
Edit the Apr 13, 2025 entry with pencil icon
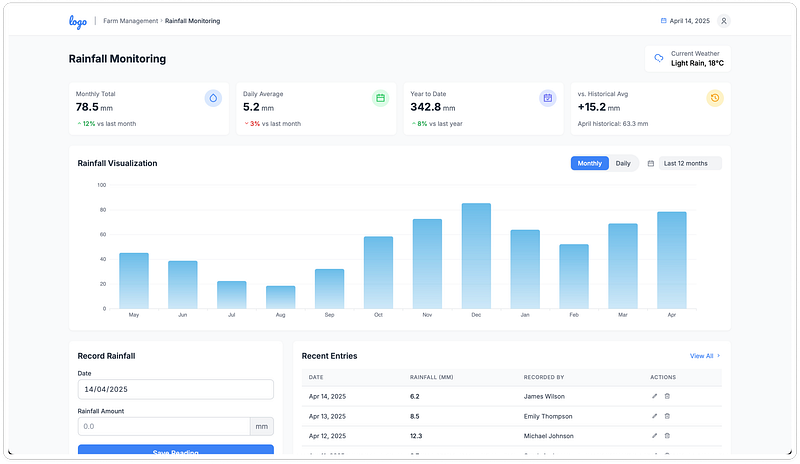click(x=654, y=416)
